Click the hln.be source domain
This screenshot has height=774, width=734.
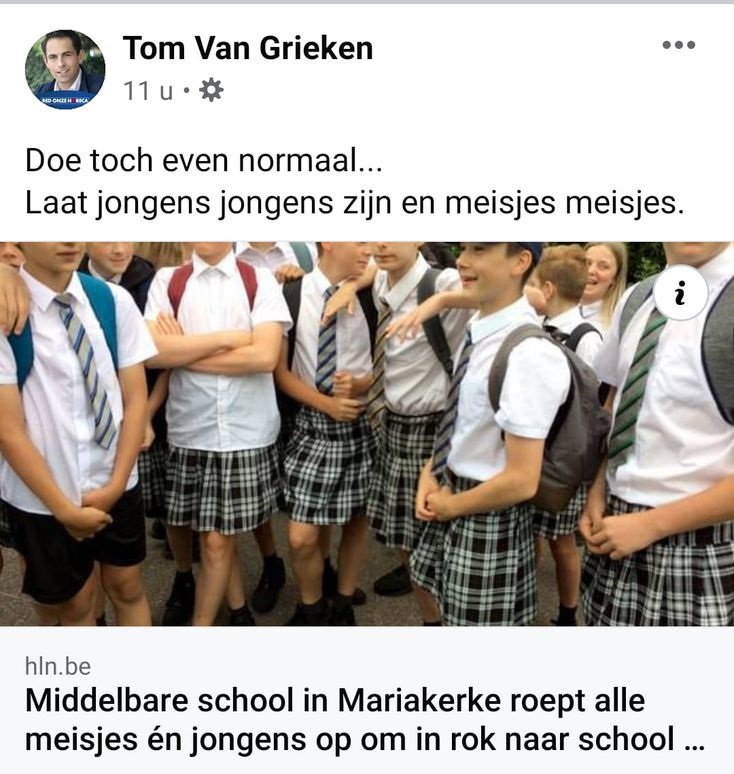(58, 666)
